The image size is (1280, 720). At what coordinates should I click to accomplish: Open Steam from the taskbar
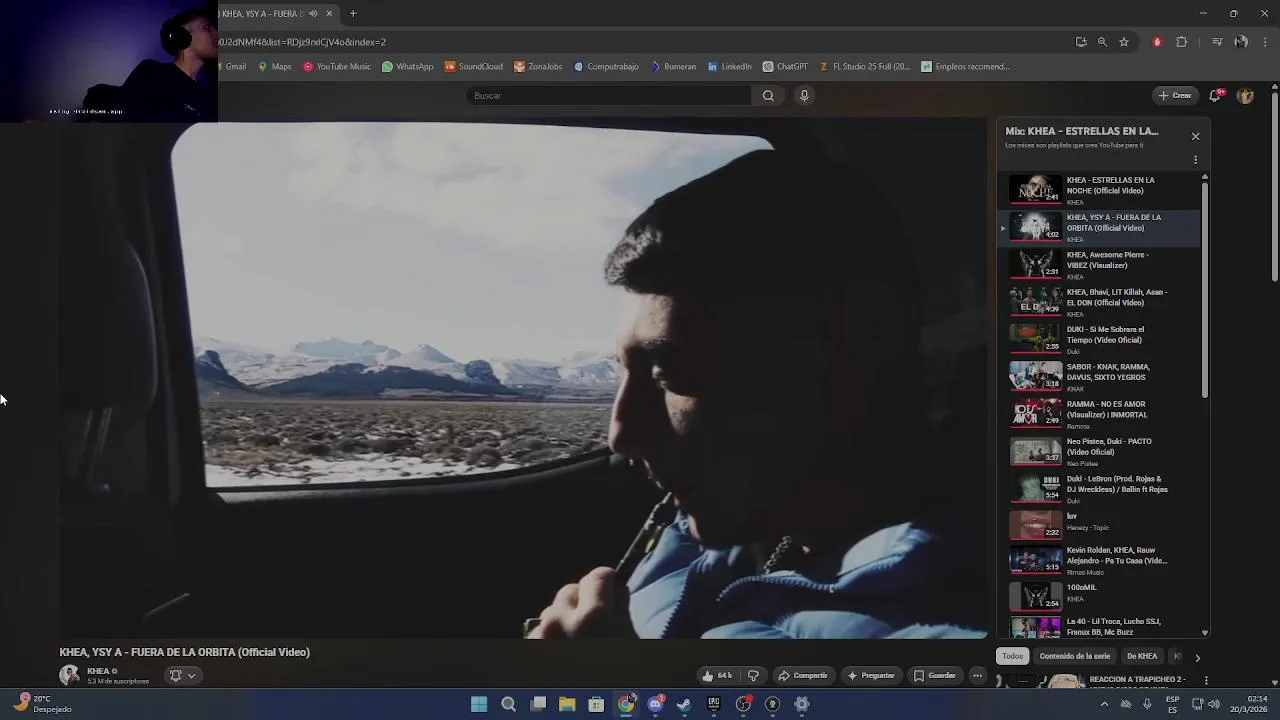684,704
